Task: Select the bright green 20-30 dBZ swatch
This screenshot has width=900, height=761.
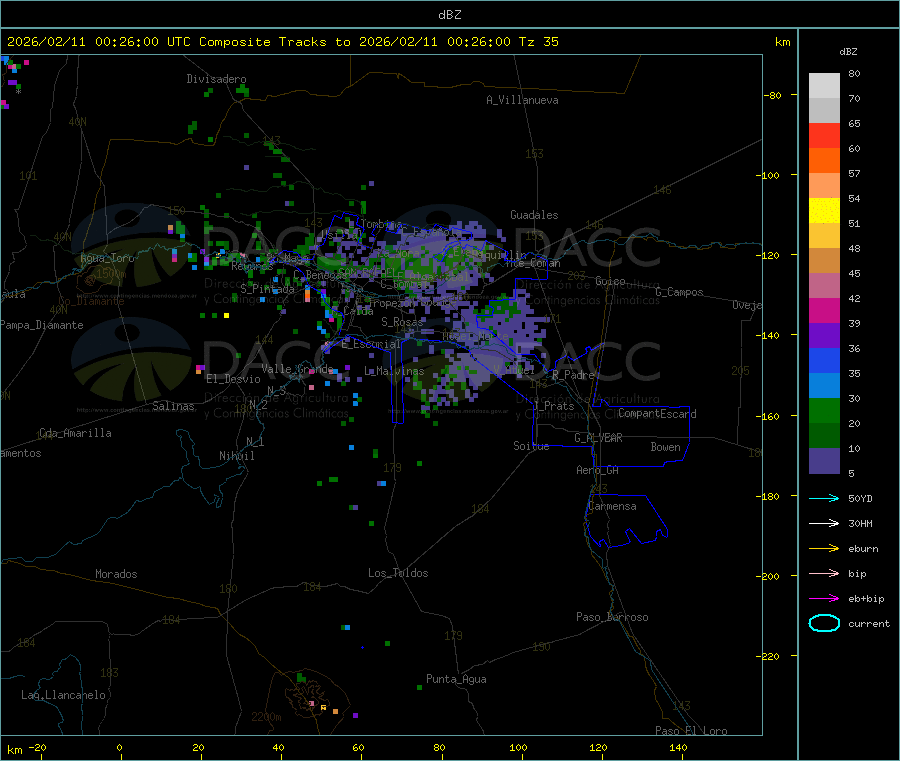Action: click(x=824, y=410)
